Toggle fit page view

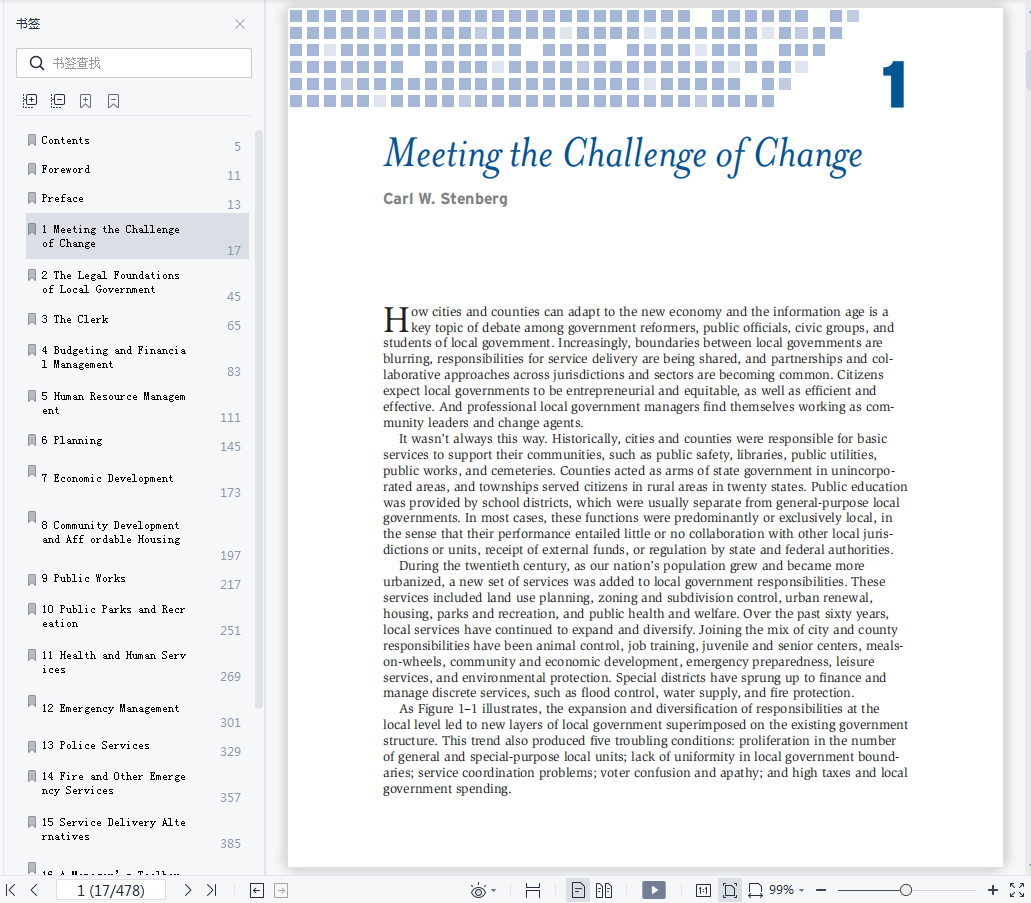[730, 891]
